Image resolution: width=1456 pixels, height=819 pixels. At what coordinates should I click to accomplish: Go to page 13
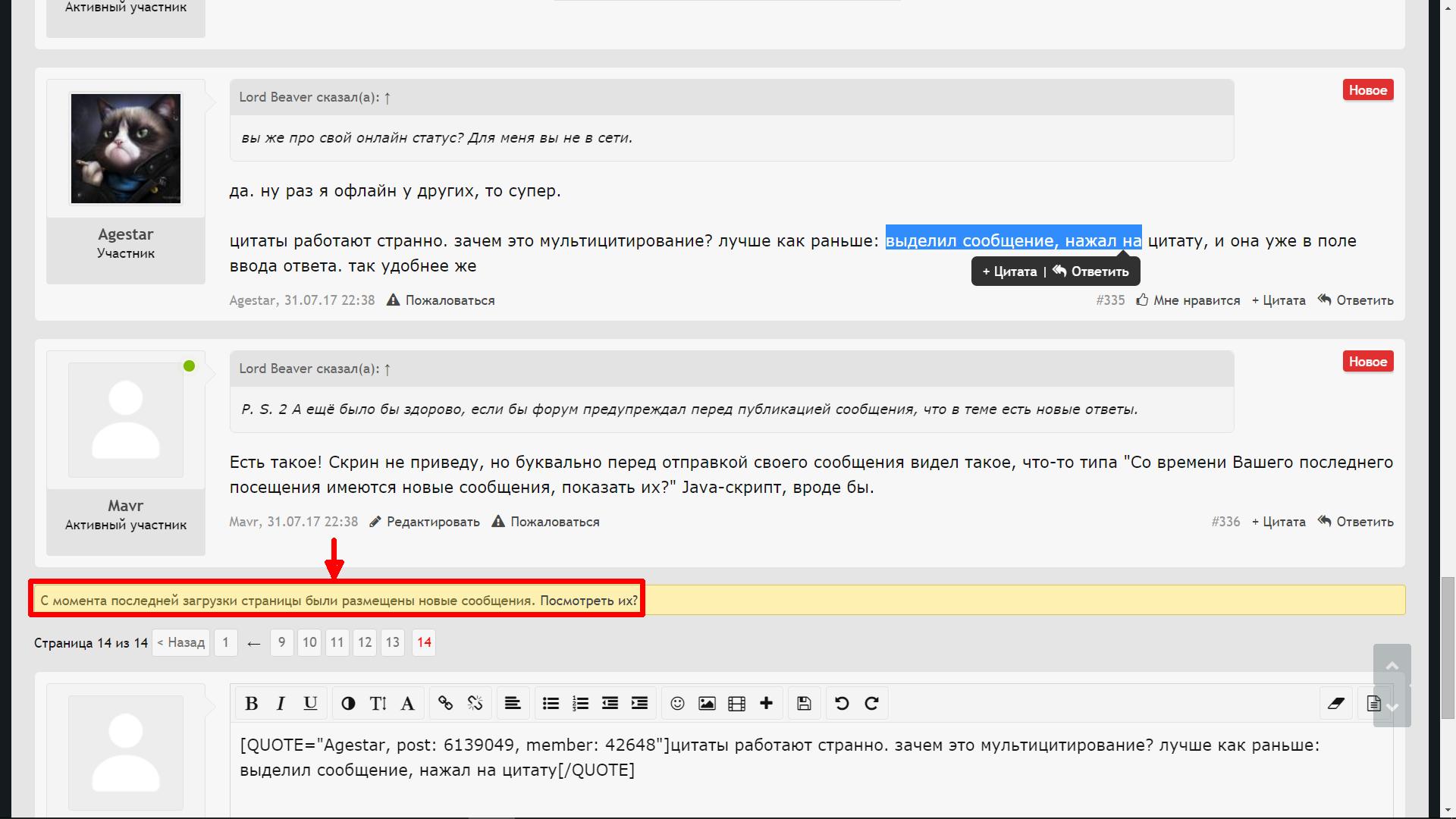(x=392, y=643)
